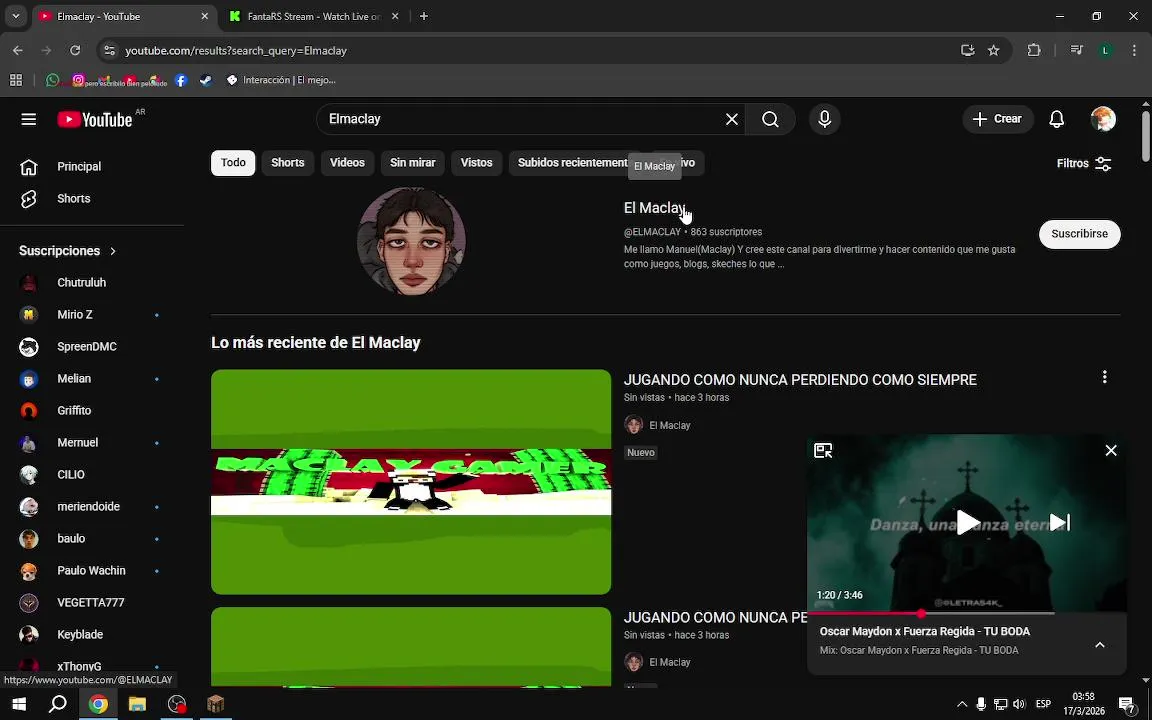This screenshot has height=720, width=1152.
Task: View site information icon in address bar
Action: pyautogui.click(x=109, y=50)
